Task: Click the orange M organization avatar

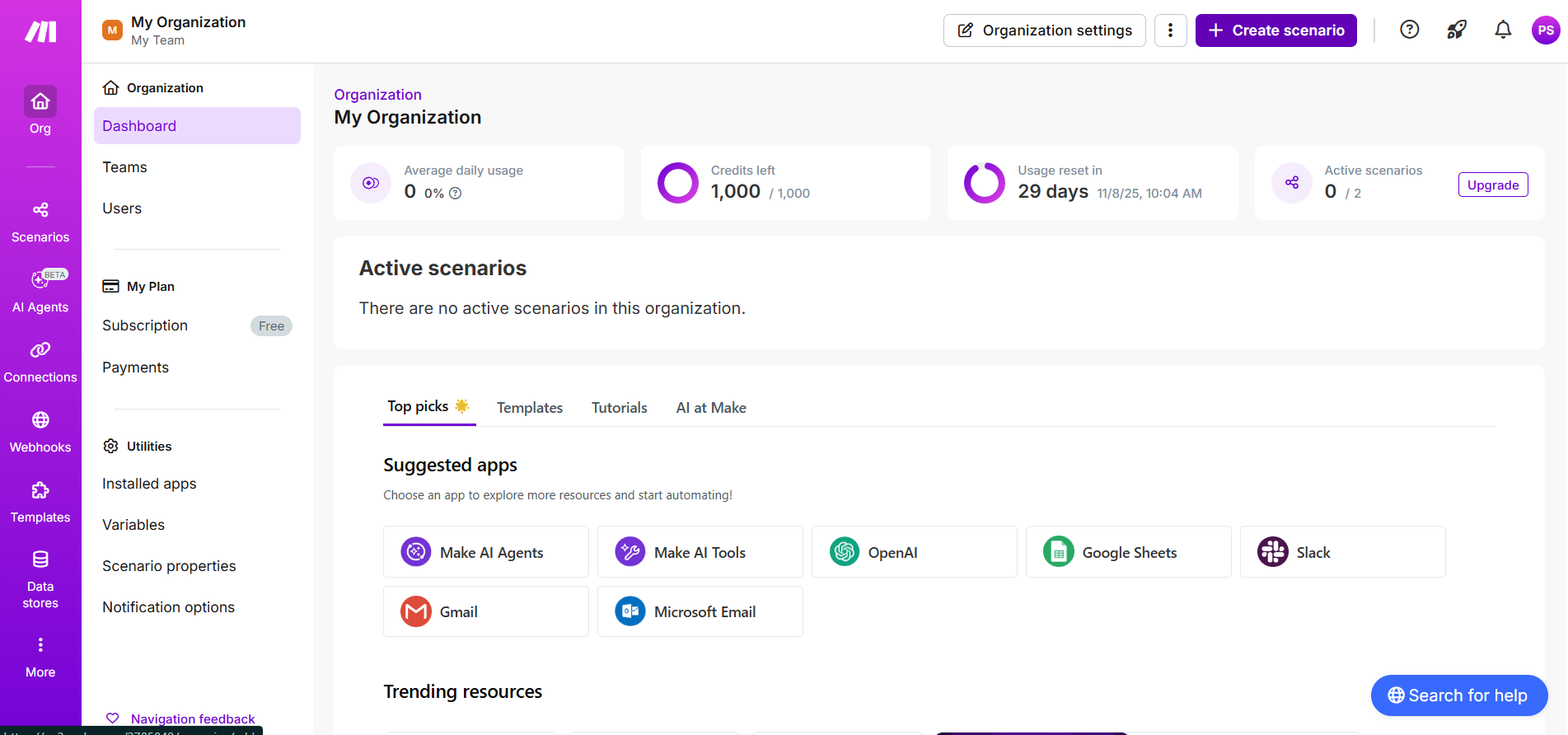Action: [x=112, y=30]
